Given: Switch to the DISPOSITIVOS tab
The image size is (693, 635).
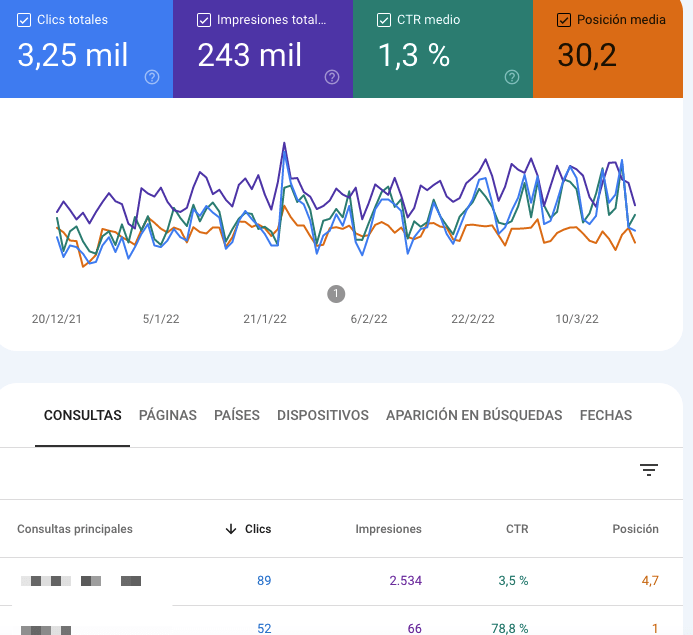Looking at the screenshot, I should pos(323,415).
